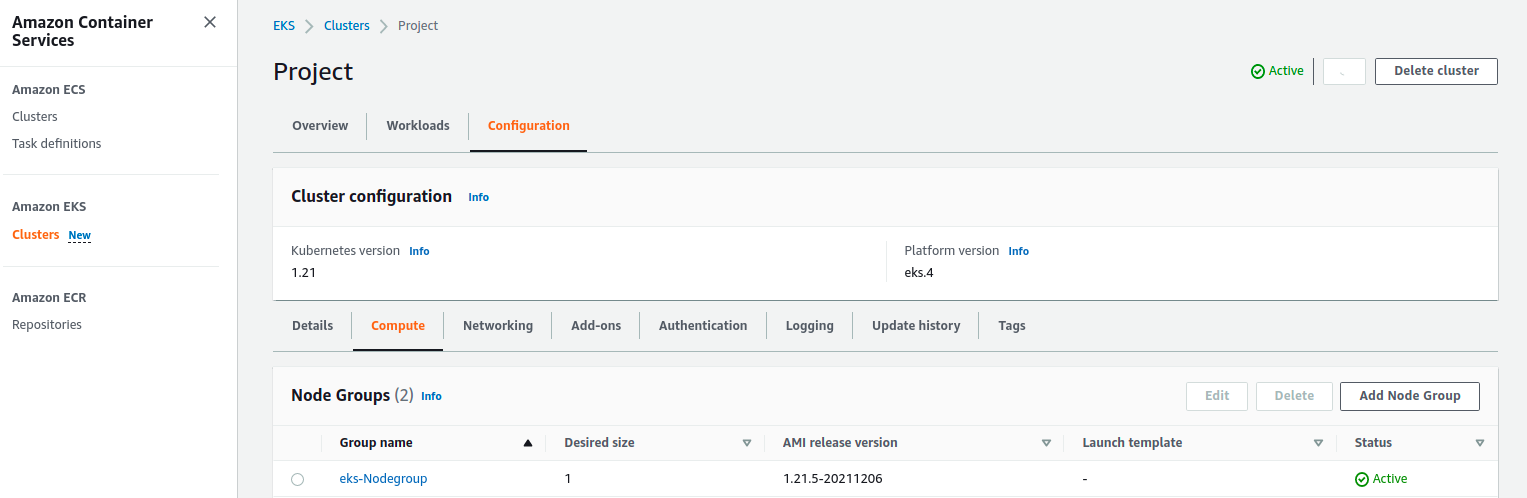The image size is (1527, 498).
Task: Click the New badge next to EKS Clusters
Action: [79, 236]
